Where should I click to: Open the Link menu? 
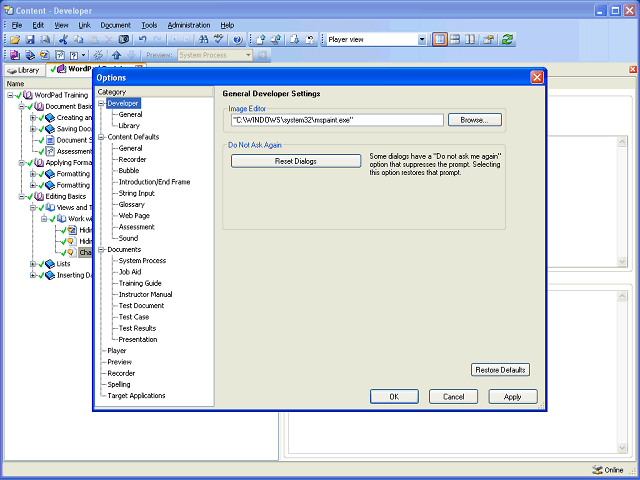click(x=84, y=25)
